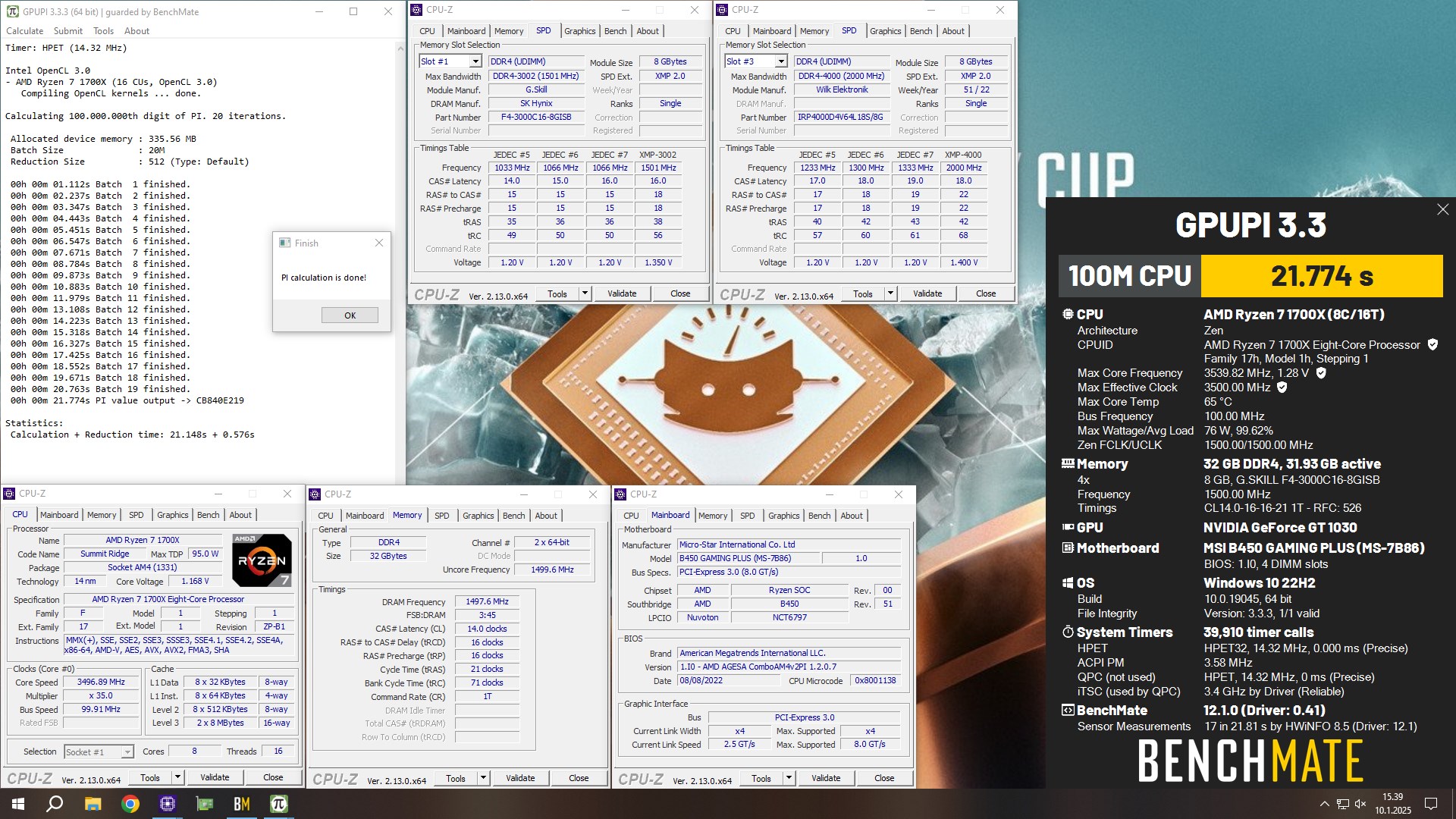Close the BenchMate GPUPI result panel
This screenshot has width=1456, height=819.
[1442, 209]
